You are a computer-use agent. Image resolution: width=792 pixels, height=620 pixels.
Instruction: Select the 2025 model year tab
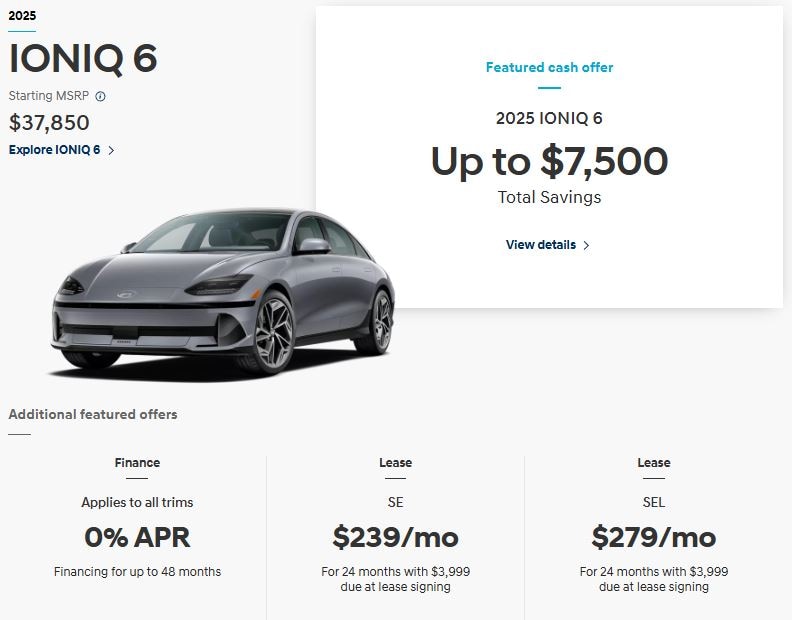pyautogui.click(x=22, y=16)
